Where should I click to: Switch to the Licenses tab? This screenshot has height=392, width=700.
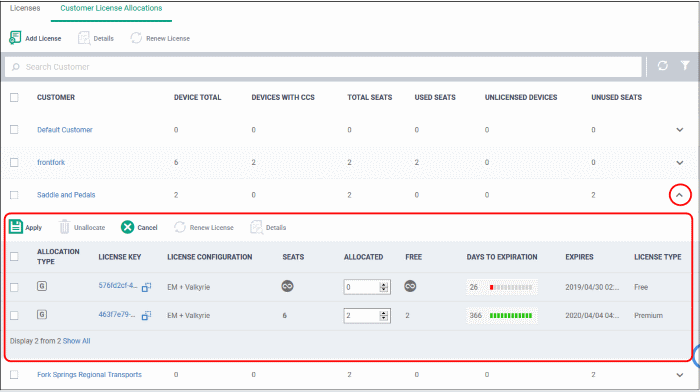(x=25, y=8)
